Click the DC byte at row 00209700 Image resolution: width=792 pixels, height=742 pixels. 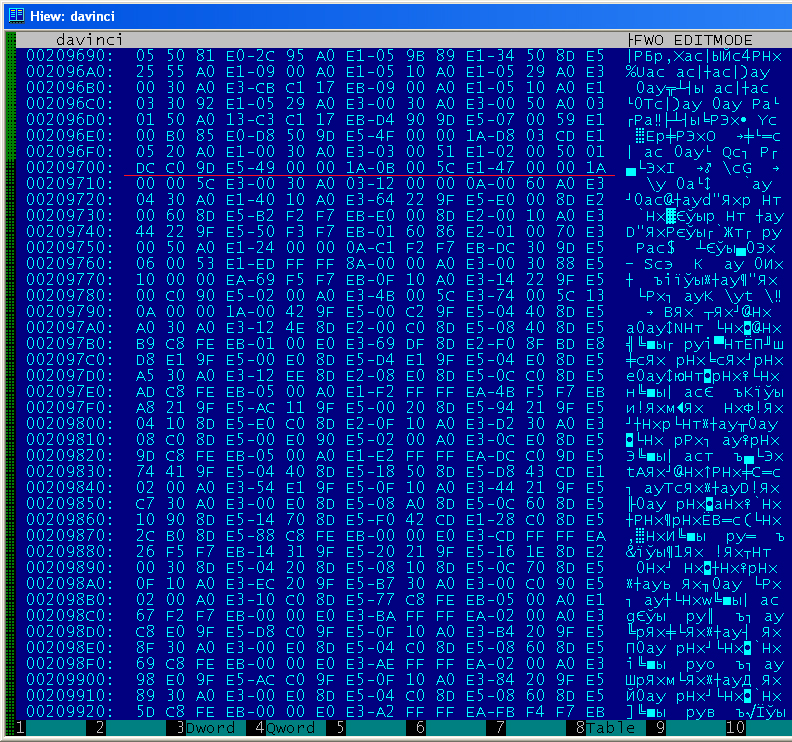(x=146, y=169)
